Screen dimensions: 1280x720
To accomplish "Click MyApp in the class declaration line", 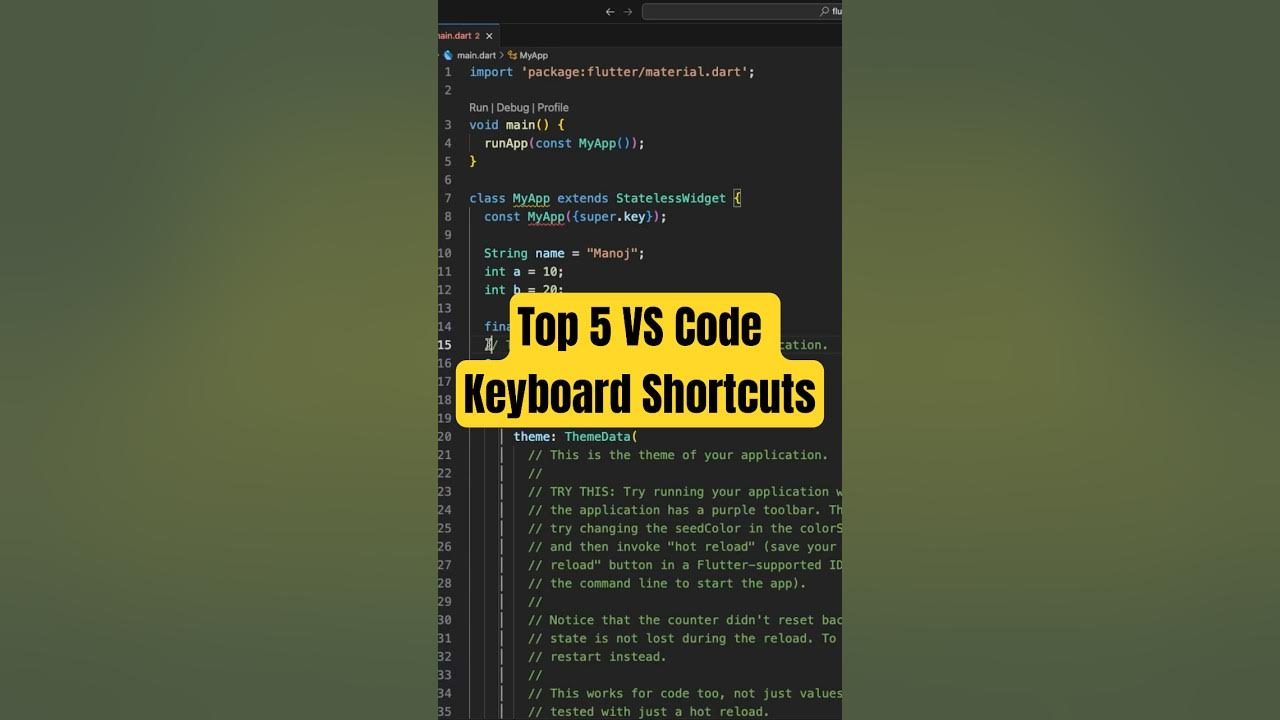I will tap(531, 198).
